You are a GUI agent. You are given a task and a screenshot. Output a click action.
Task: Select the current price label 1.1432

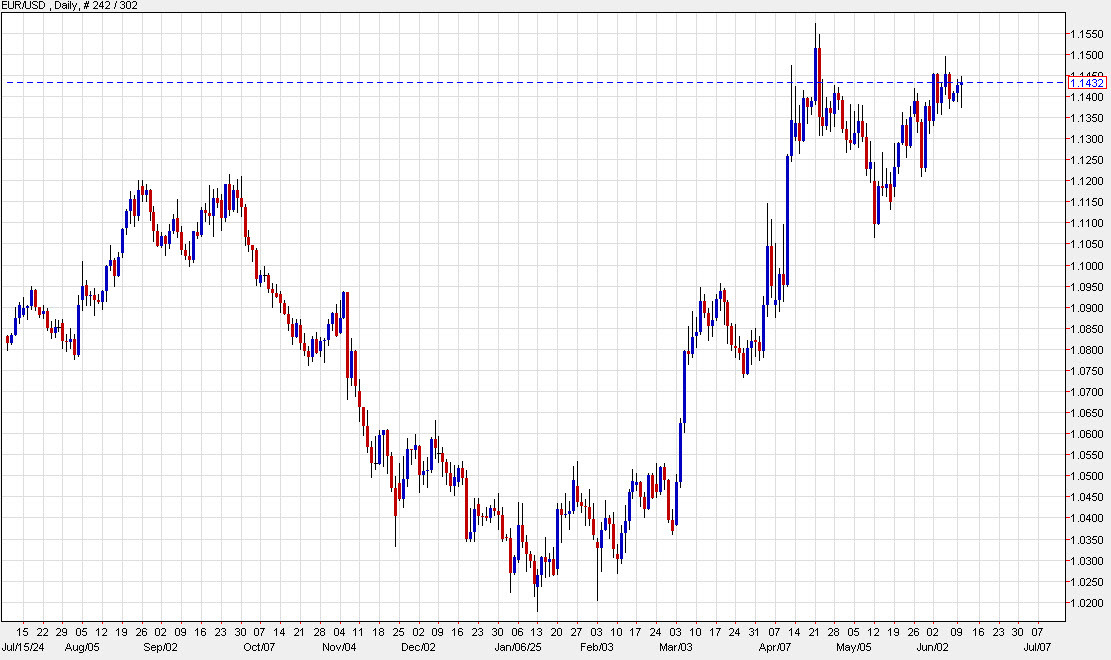point(1089,85)
